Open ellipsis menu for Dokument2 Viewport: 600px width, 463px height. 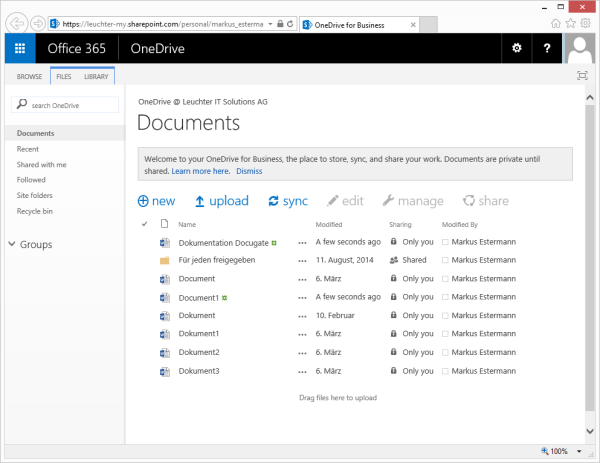(x=302, y=353)
